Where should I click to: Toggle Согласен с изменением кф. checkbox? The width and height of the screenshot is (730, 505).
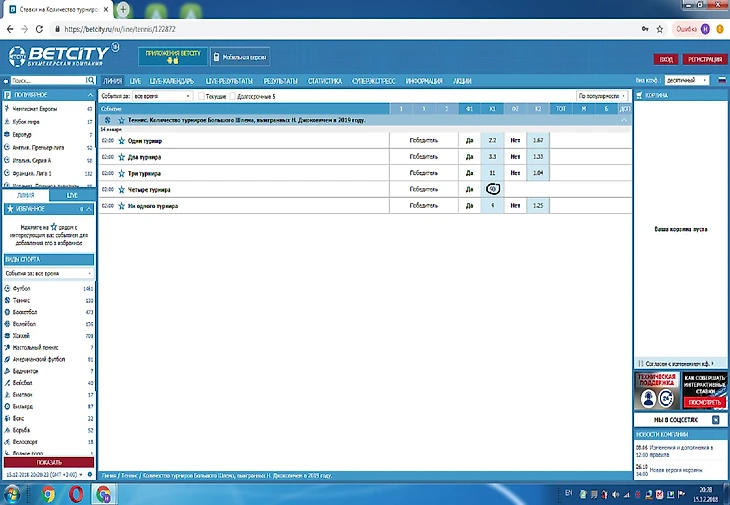[x=638, y=364]
